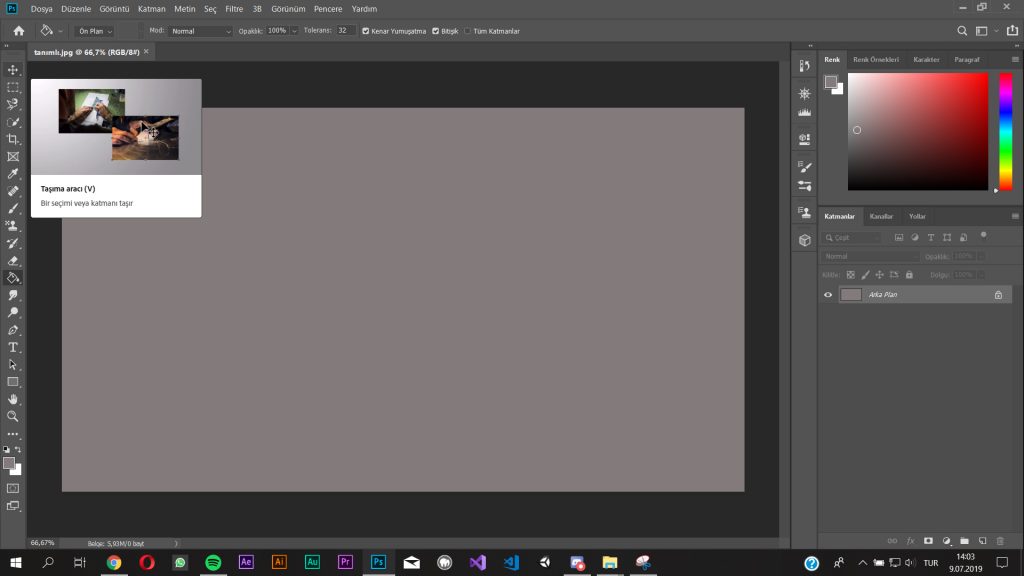
Task: Open the Filtre menu
Action: point(234,8)
